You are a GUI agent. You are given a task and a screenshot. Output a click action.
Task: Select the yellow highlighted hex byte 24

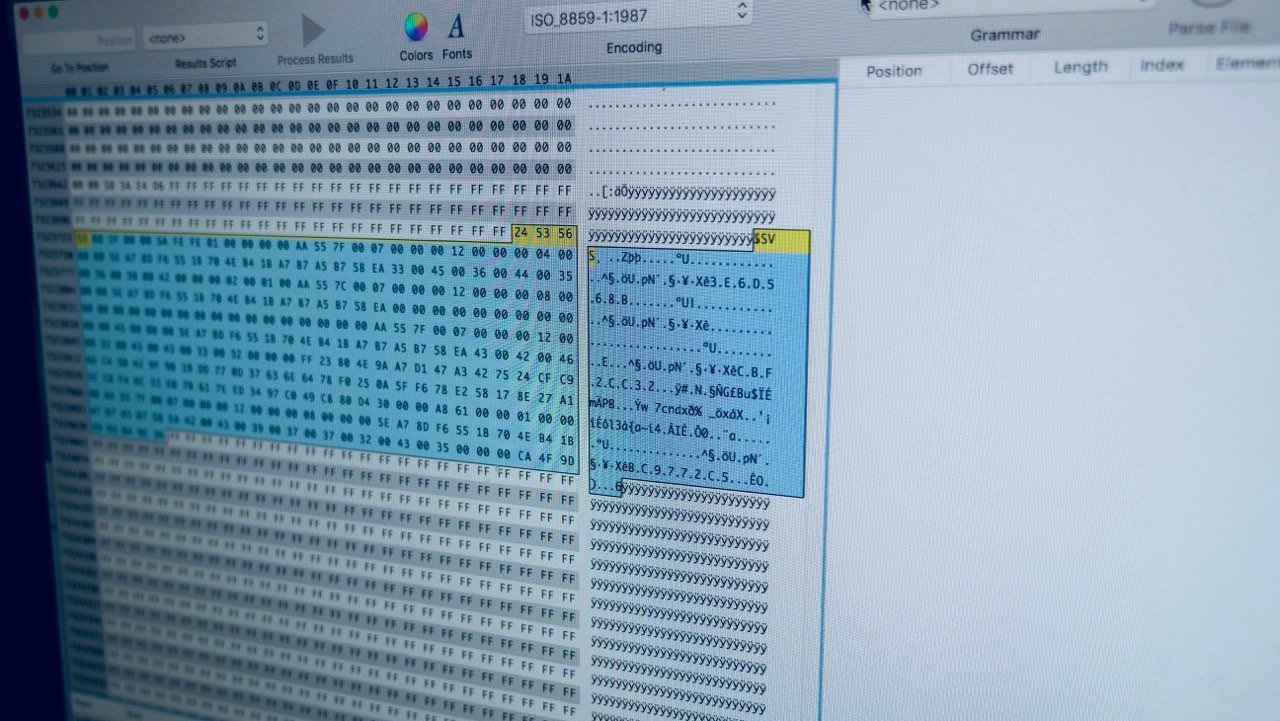click(522, 234)
